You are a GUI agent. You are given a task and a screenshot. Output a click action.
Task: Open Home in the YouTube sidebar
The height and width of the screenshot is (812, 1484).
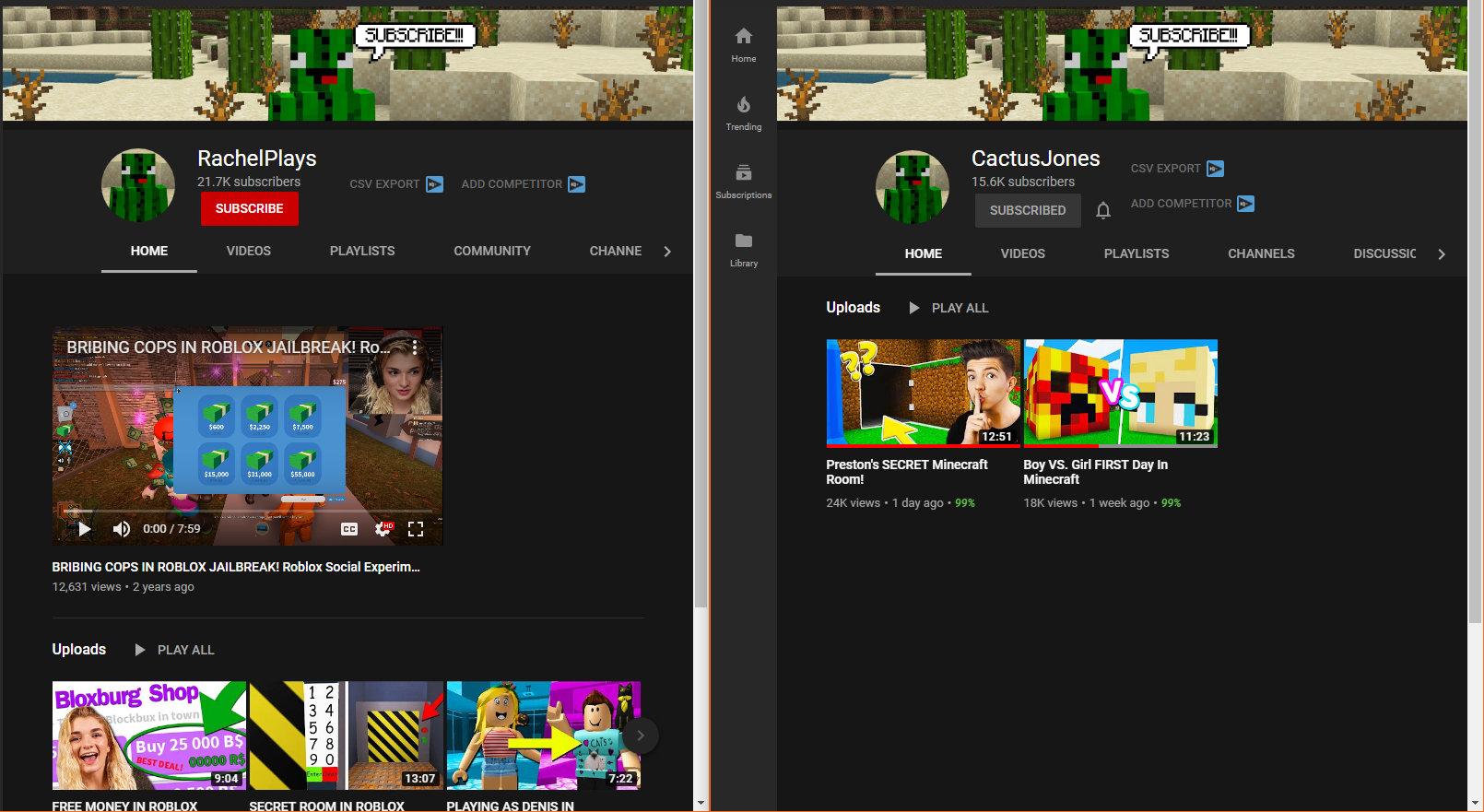coord(744,45)
